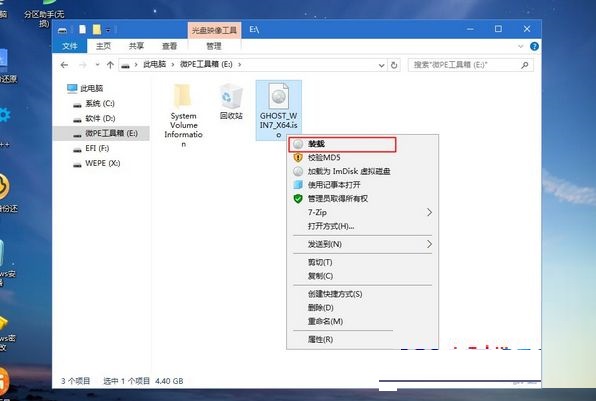
Task: Expand the ribbon with the chevron
Action: coord(520,46)
